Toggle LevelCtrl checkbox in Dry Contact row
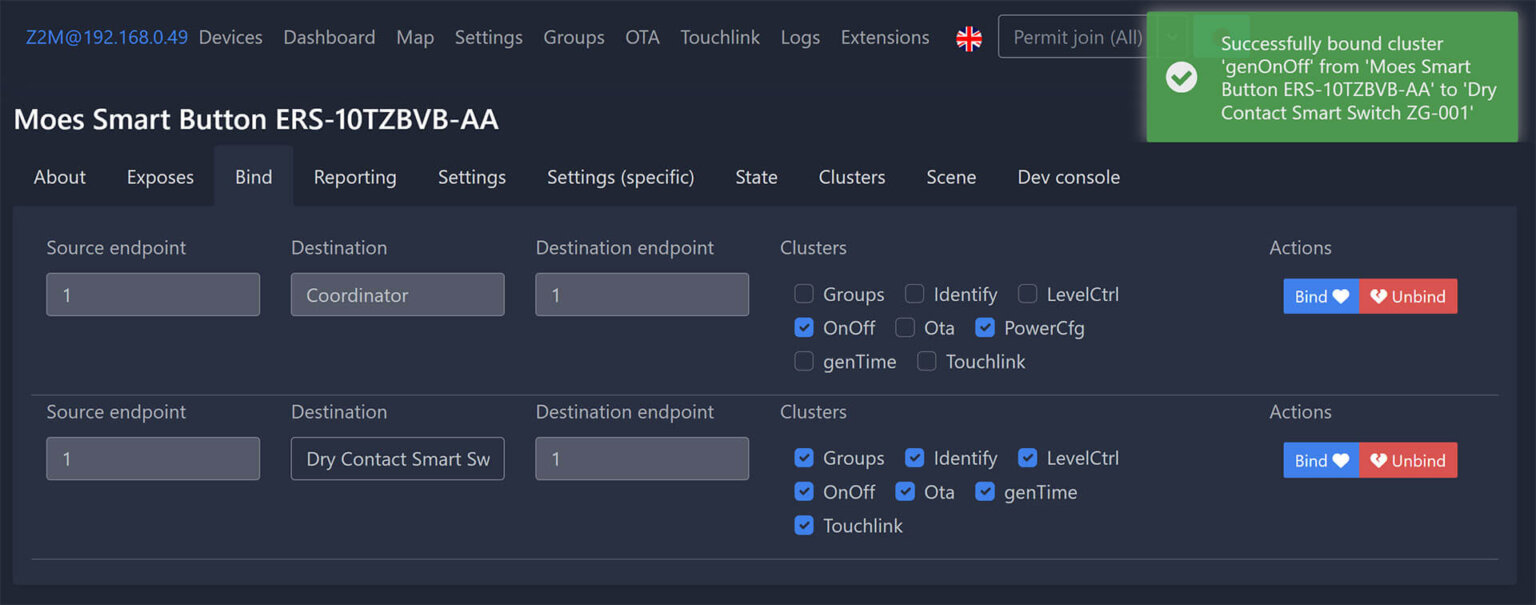Image resolution: width=1536 pixels, height=605 pixels. point(1028,458)
